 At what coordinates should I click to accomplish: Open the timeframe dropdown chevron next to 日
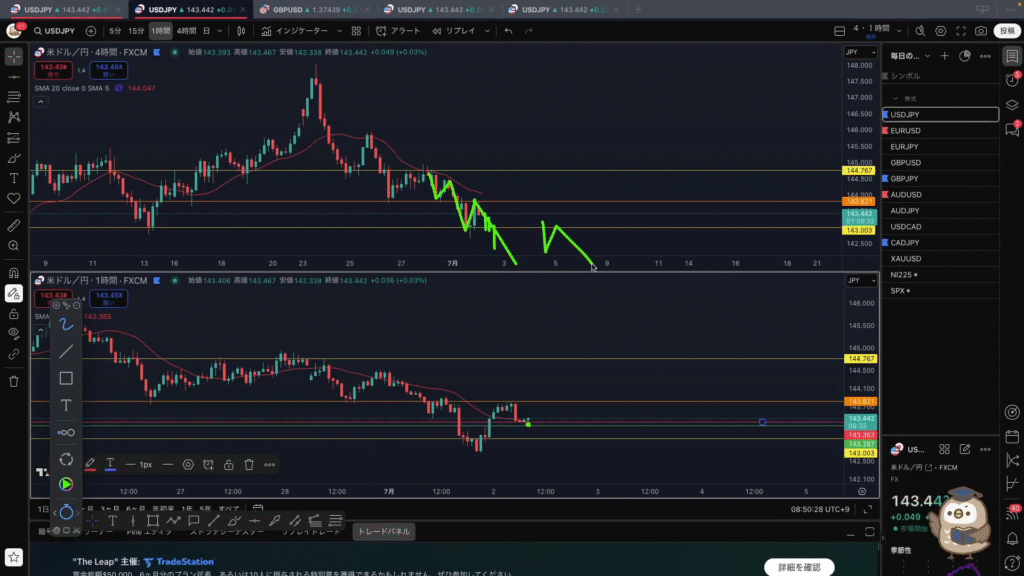coord(219,31)
